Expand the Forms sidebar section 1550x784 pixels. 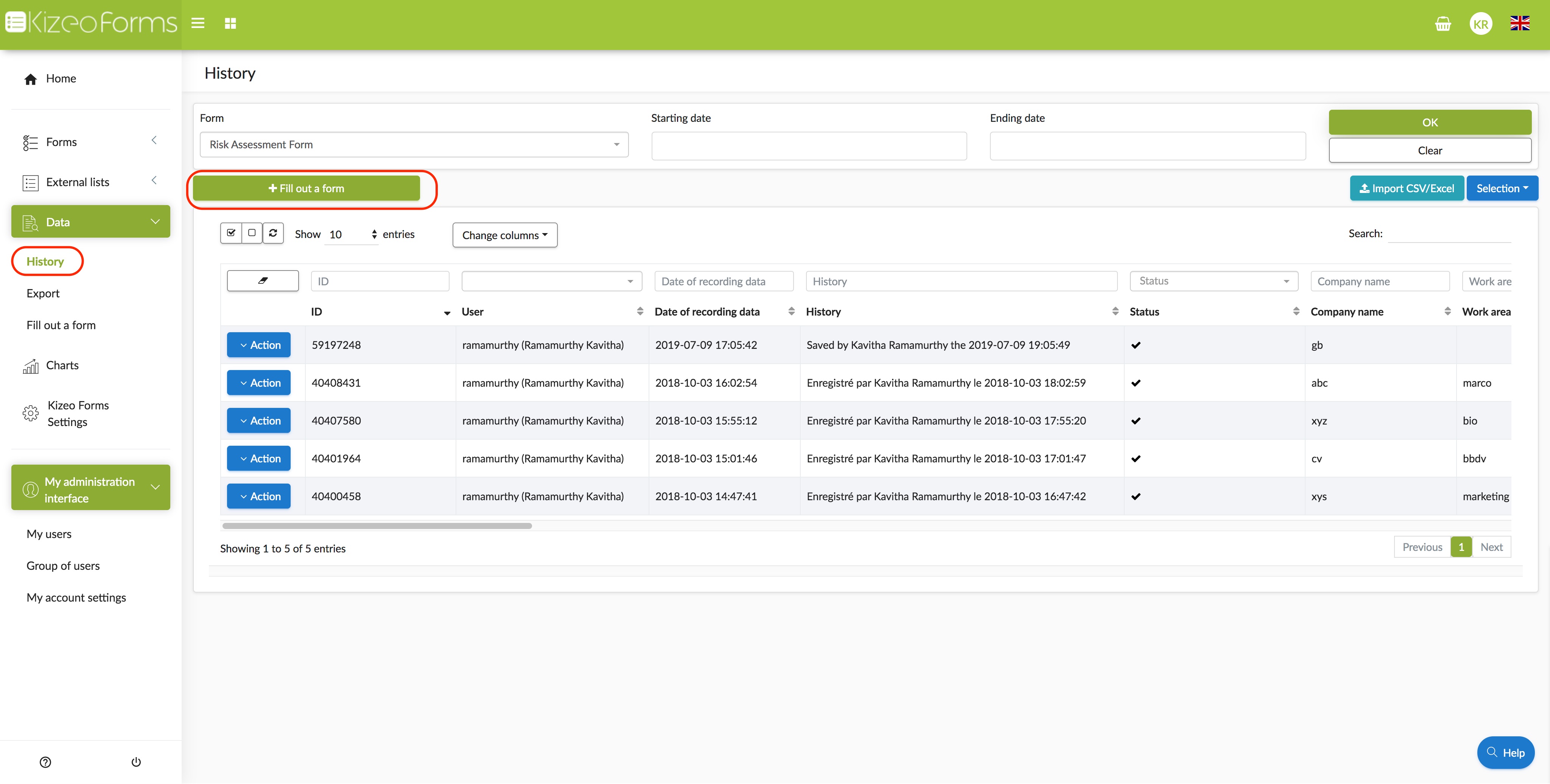click(x=91, y=142)
